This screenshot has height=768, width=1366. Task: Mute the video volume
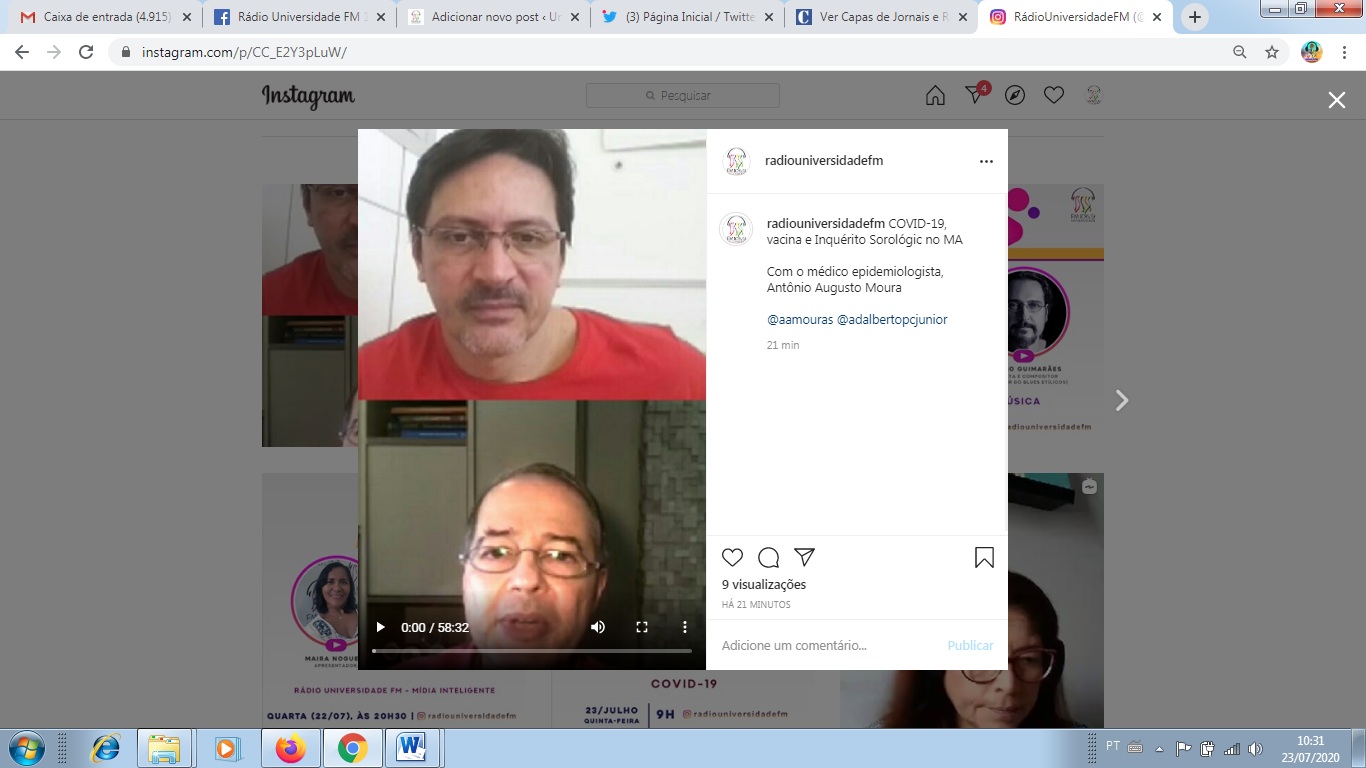click(598, 627)
